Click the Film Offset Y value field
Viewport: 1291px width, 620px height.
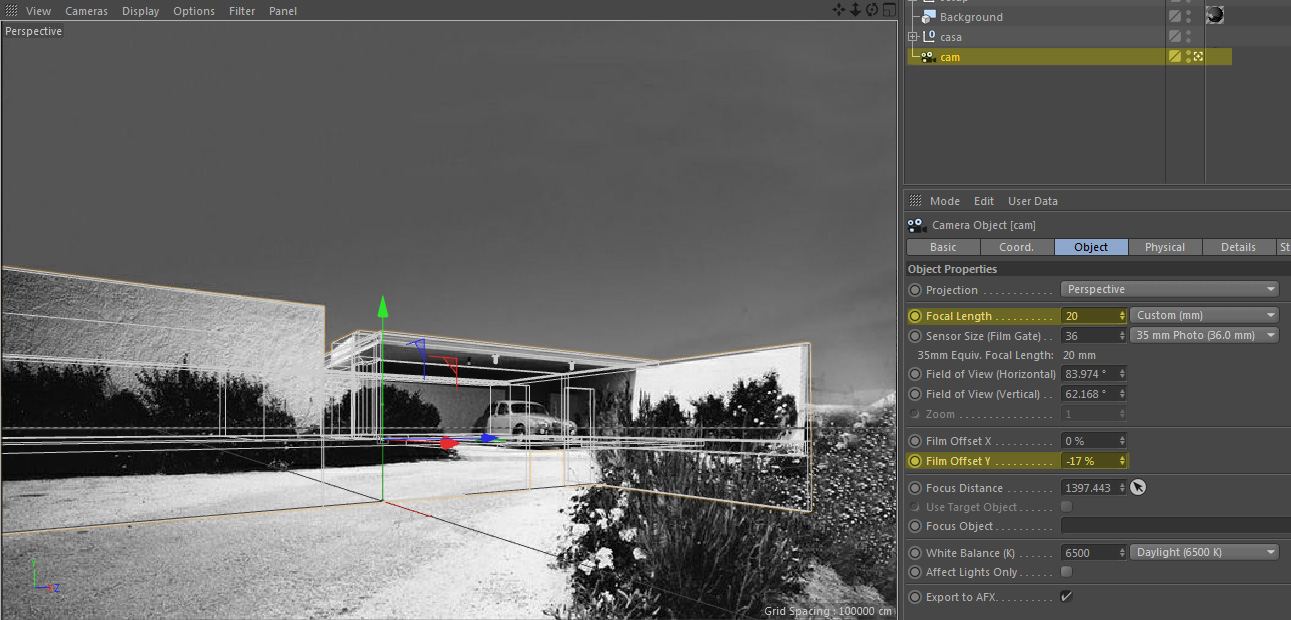1088,461
